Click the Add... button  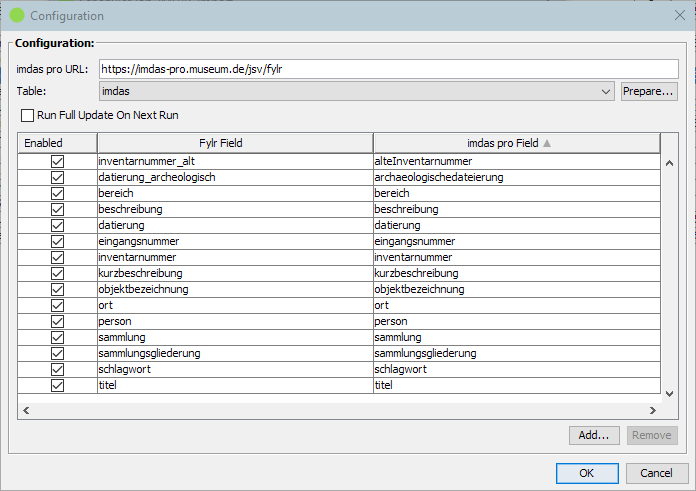(594, 435)
